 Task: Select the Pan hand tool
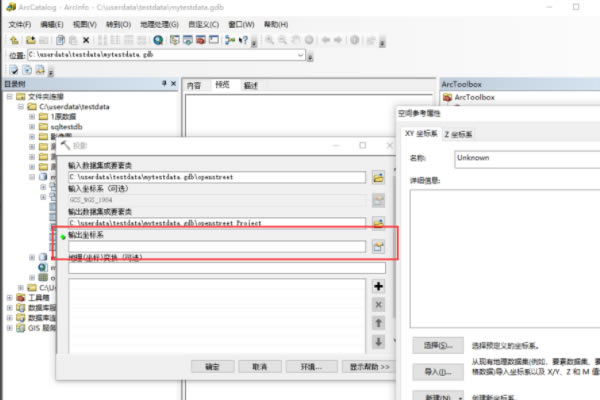tap(296, 40)
